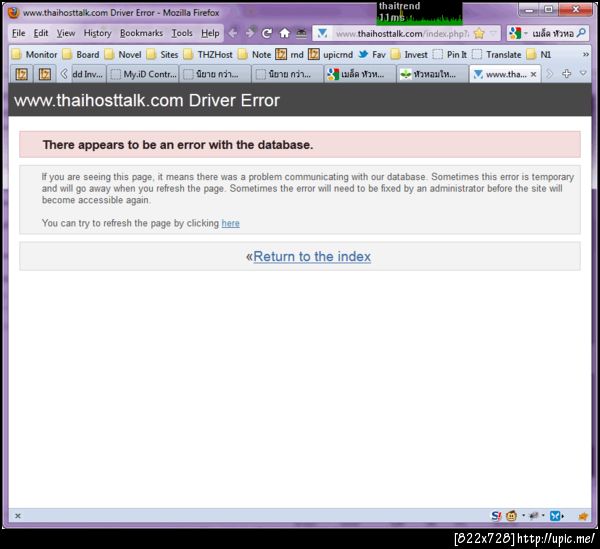600x549 pixels.
Task: Switch to the tab with green favicon
Action: 432,74
